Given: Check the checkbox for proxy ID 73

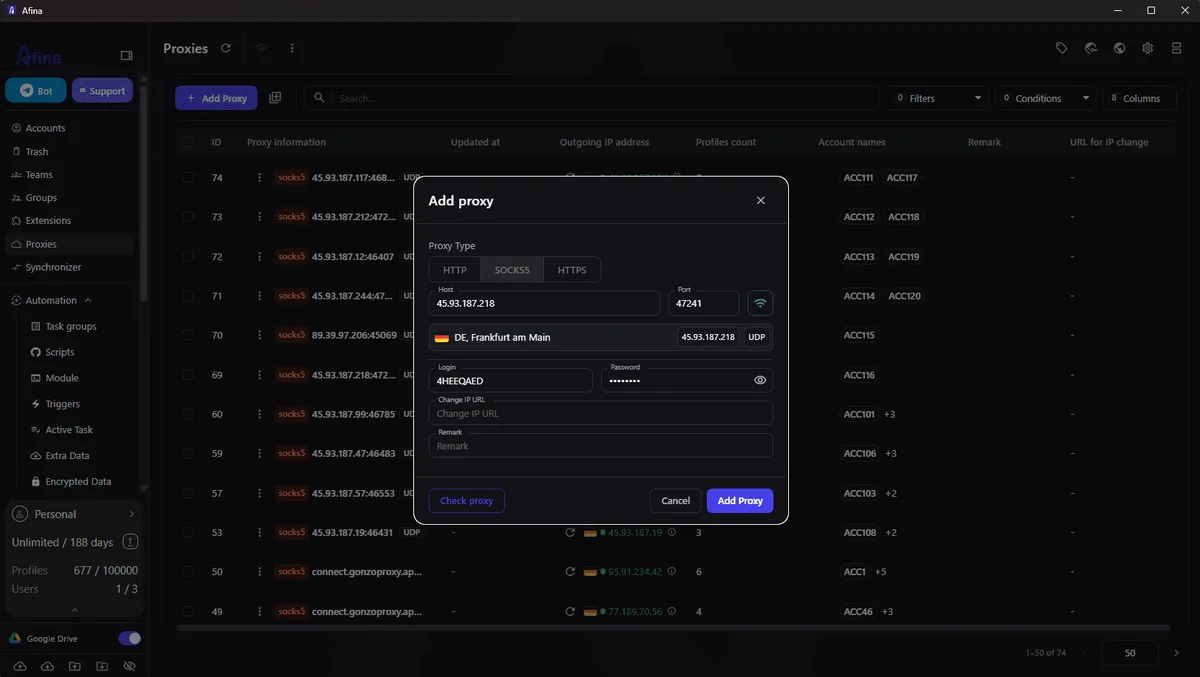Looking at the screenshot, I should [188, 216].
